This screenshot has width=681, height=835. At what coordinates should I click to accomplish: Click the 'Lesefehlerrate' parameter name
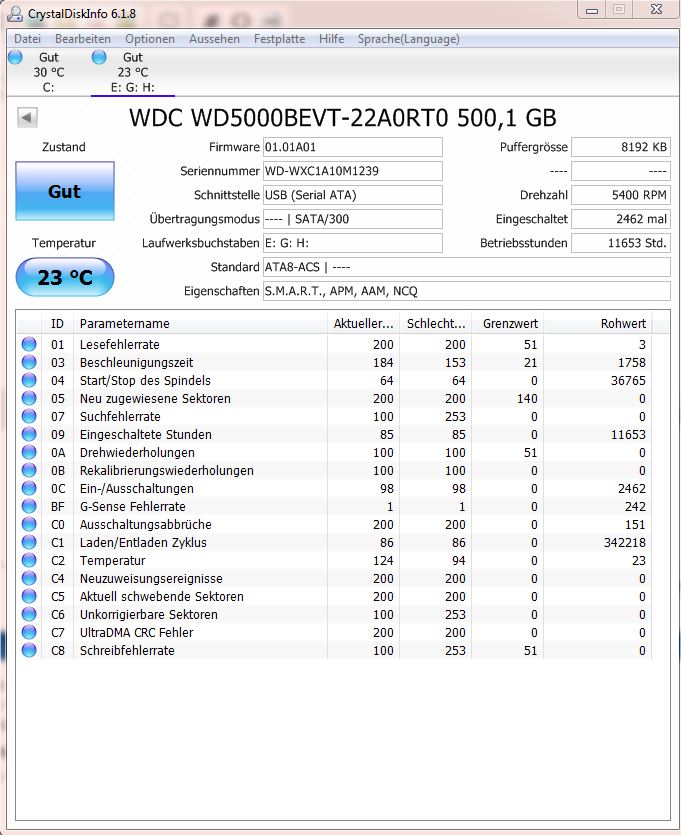pos(119,345)
